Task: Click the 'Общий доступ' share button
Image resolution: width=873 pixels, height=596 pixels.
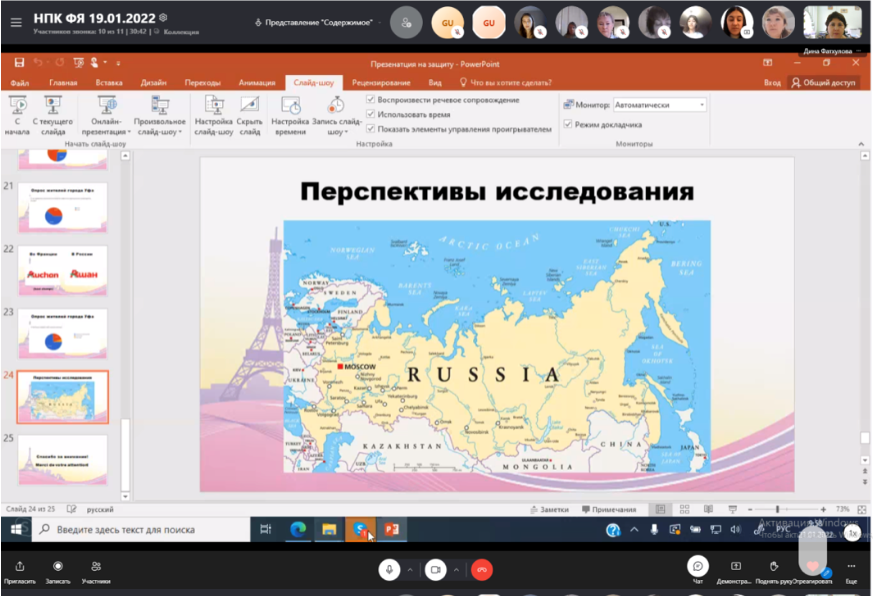Action: [823, 83]
